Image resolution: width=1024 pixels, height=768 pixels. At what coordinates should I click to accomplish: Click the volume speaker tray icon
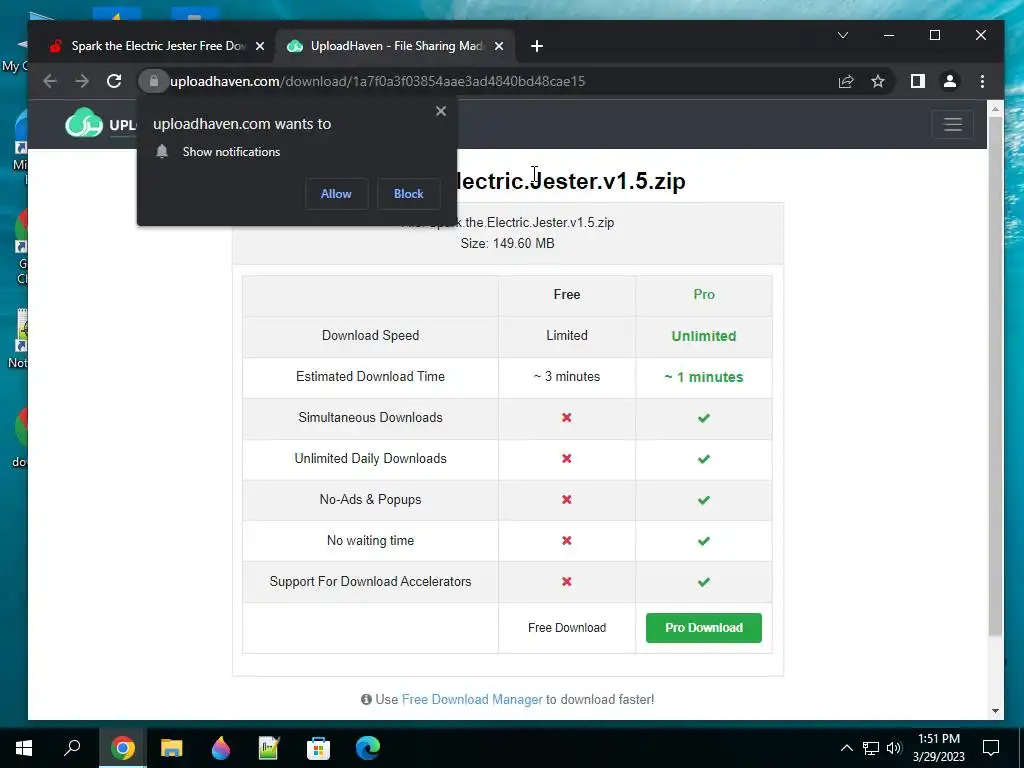click(894, 748)
